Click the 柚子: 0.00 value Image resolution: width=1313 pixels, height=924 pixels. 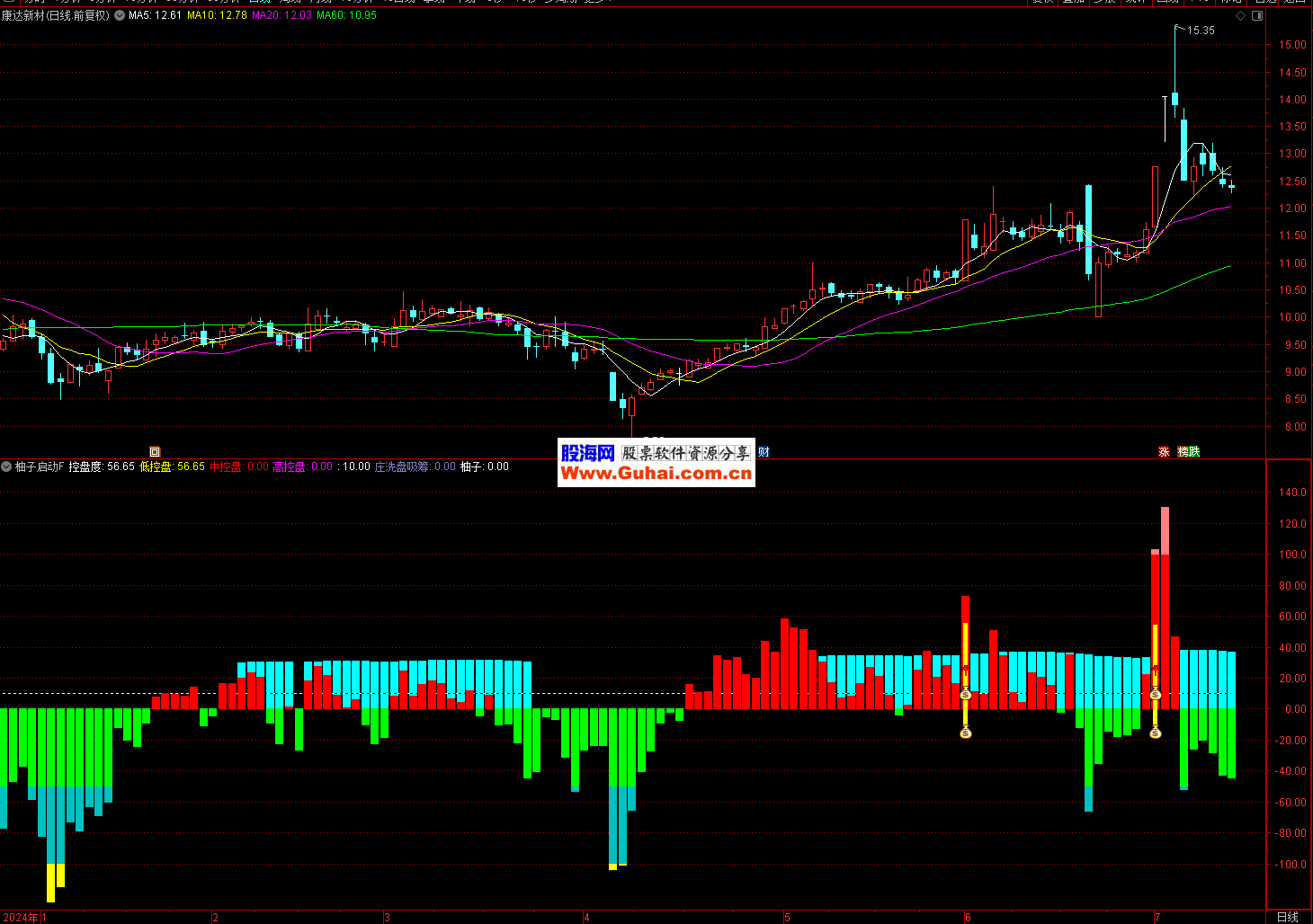click(485, 466)
